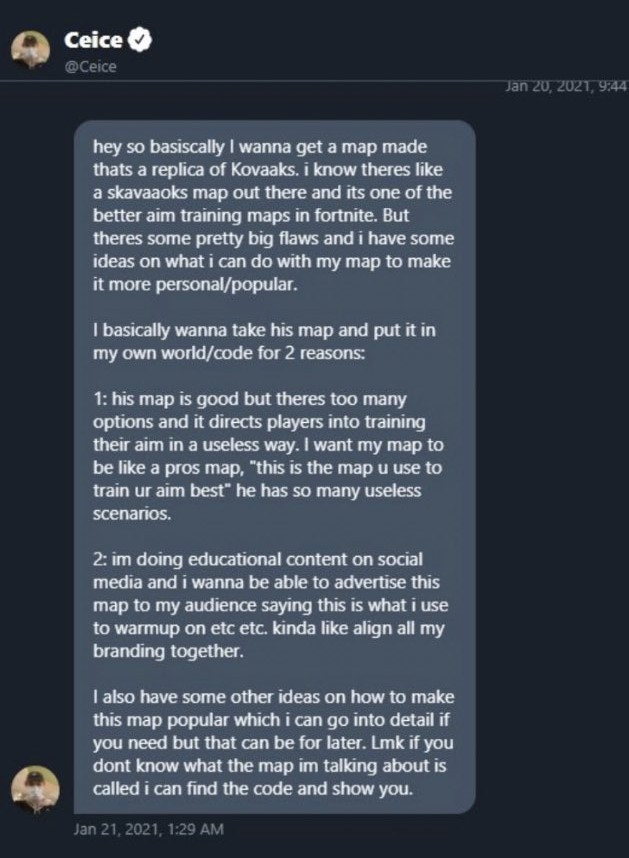
Task: Click the text "my own world/code for 2 reasons"
Action: 228,353
